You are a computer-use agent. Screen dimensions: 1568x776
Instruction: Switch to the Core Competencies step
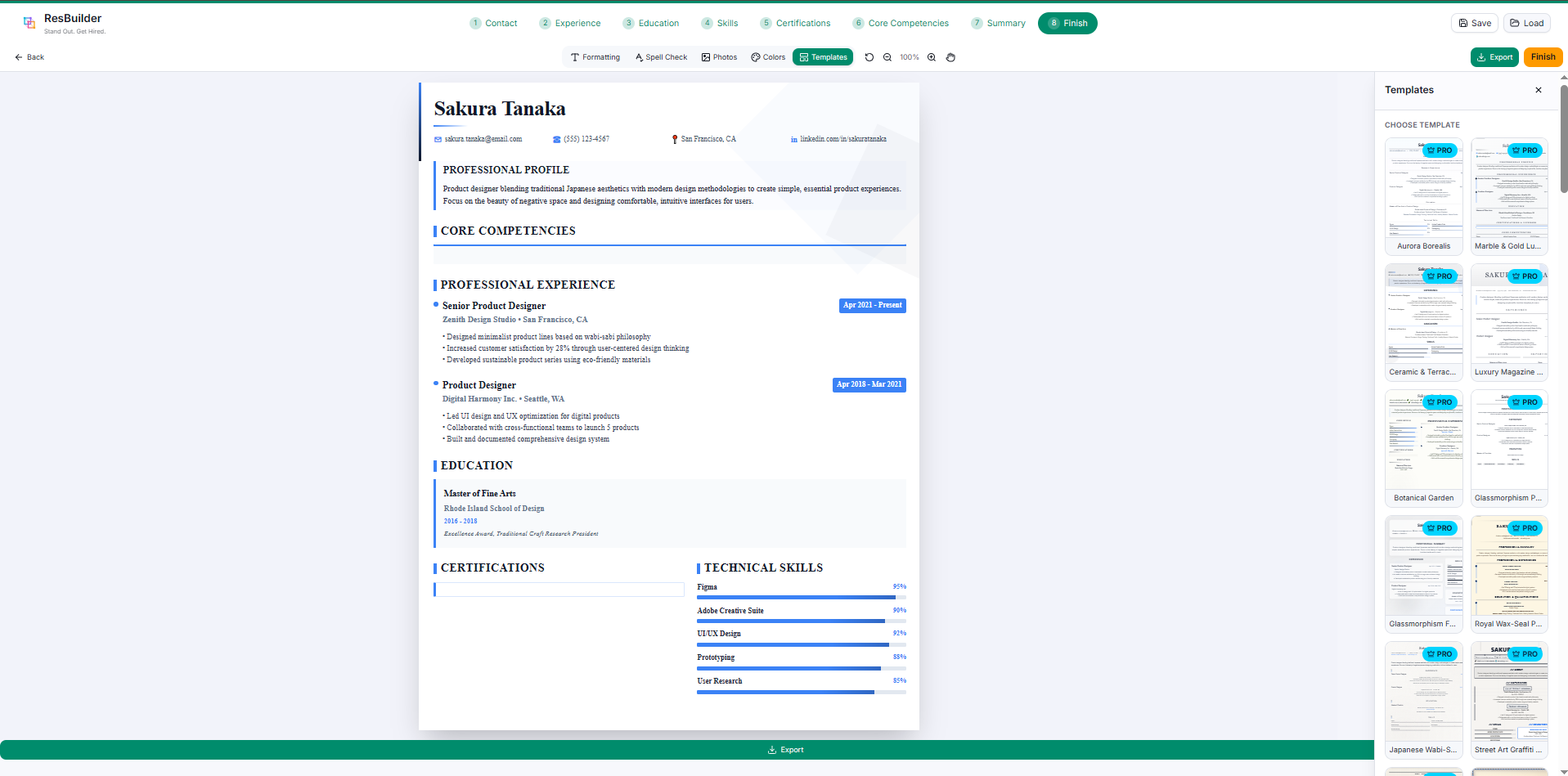click(x=901, y=23)
